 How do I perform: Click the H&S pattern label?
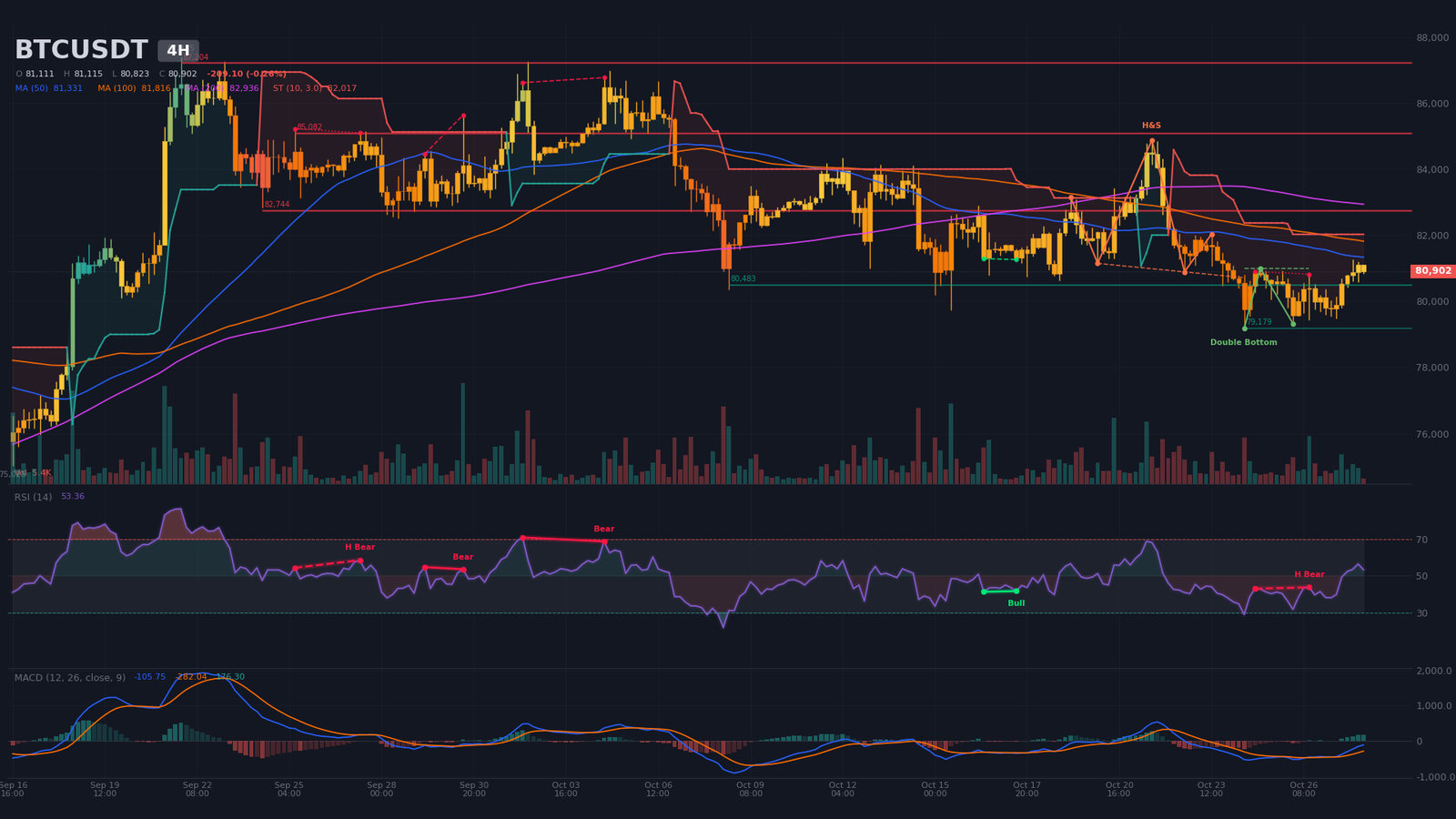tap(1151, 126)
